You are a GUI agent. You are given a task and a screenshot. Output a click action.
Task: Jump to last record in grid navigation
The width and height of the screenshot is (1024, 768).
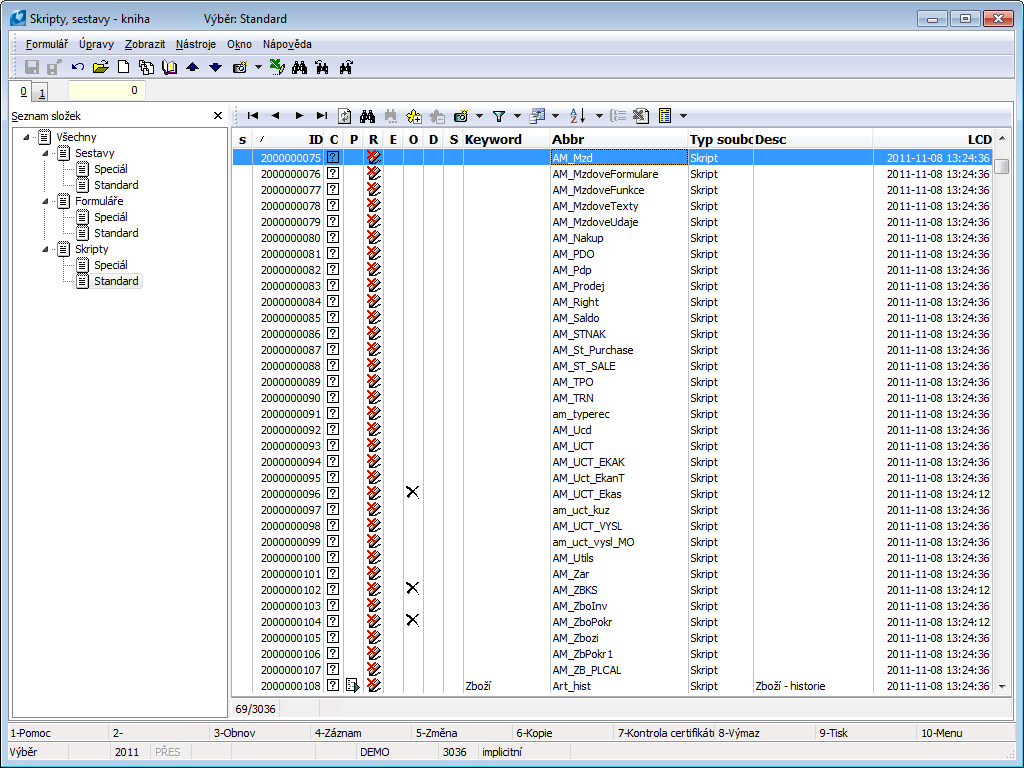tap(321, 116)
